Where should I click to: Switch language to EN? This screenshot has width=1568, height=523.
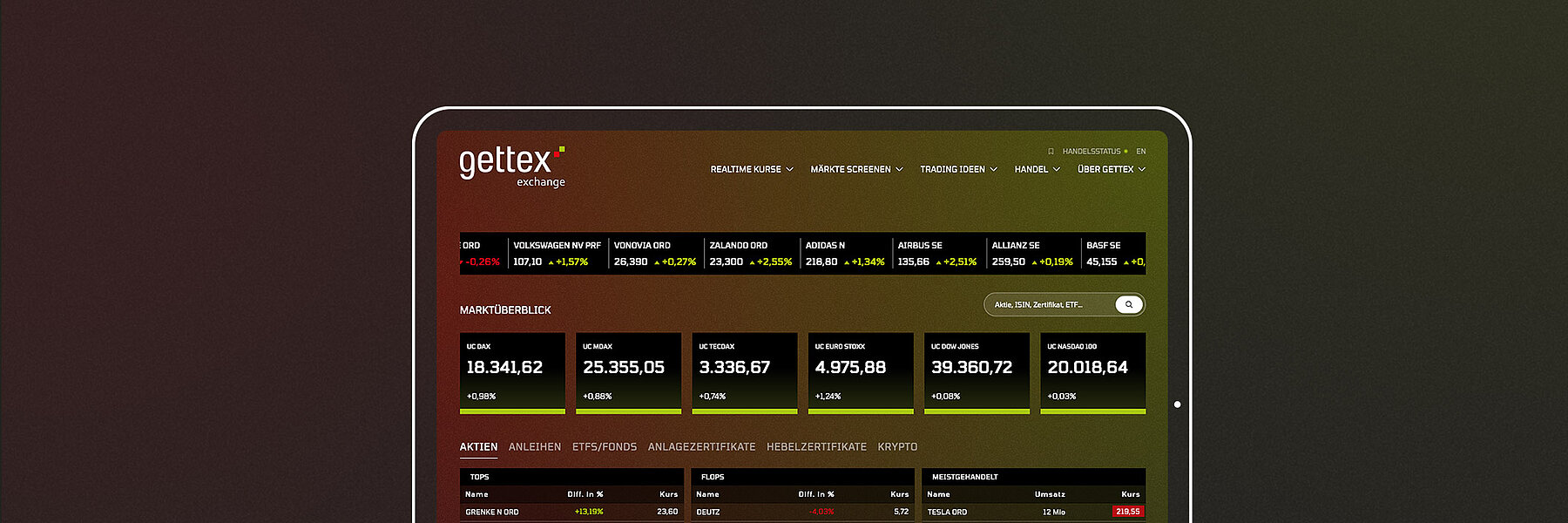[1141, 152]
